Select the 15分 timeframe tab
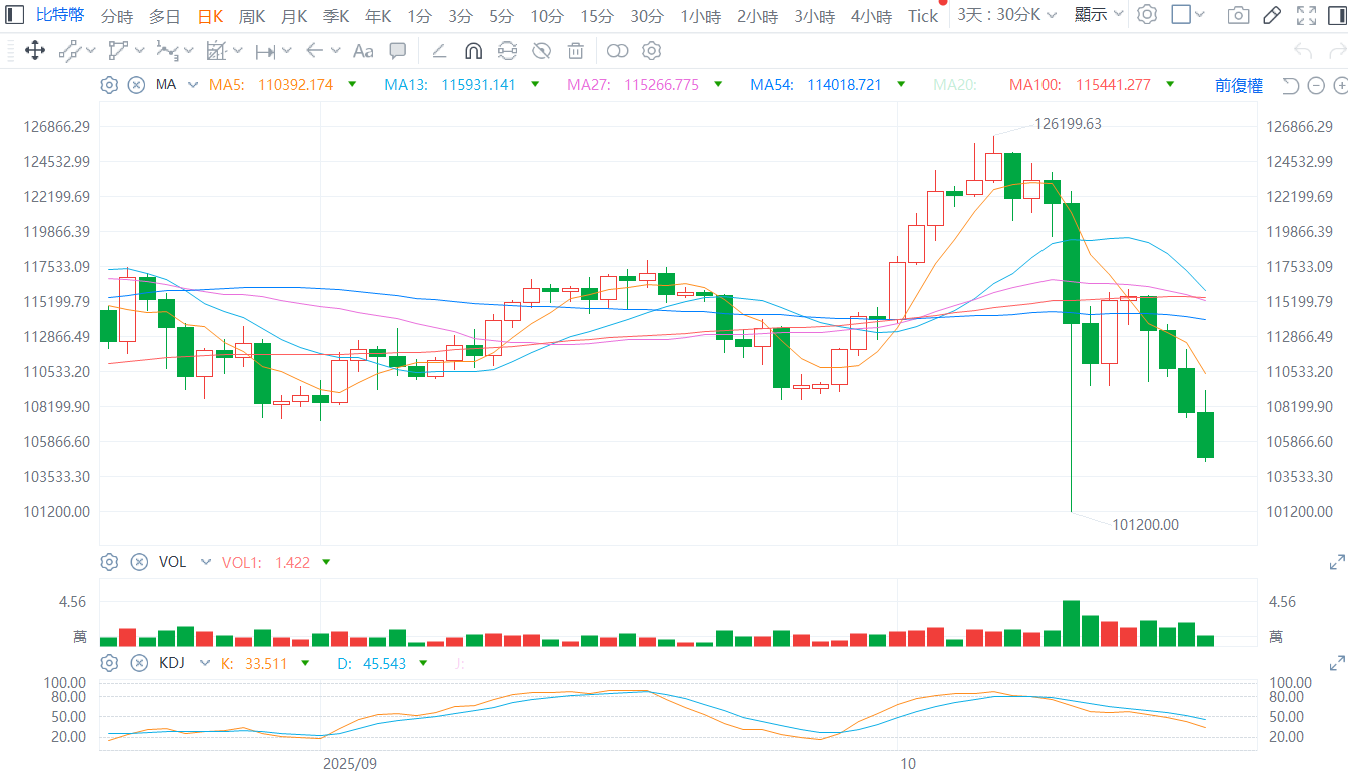Viewport: 1348px width, 774px height. click(597, 16)
